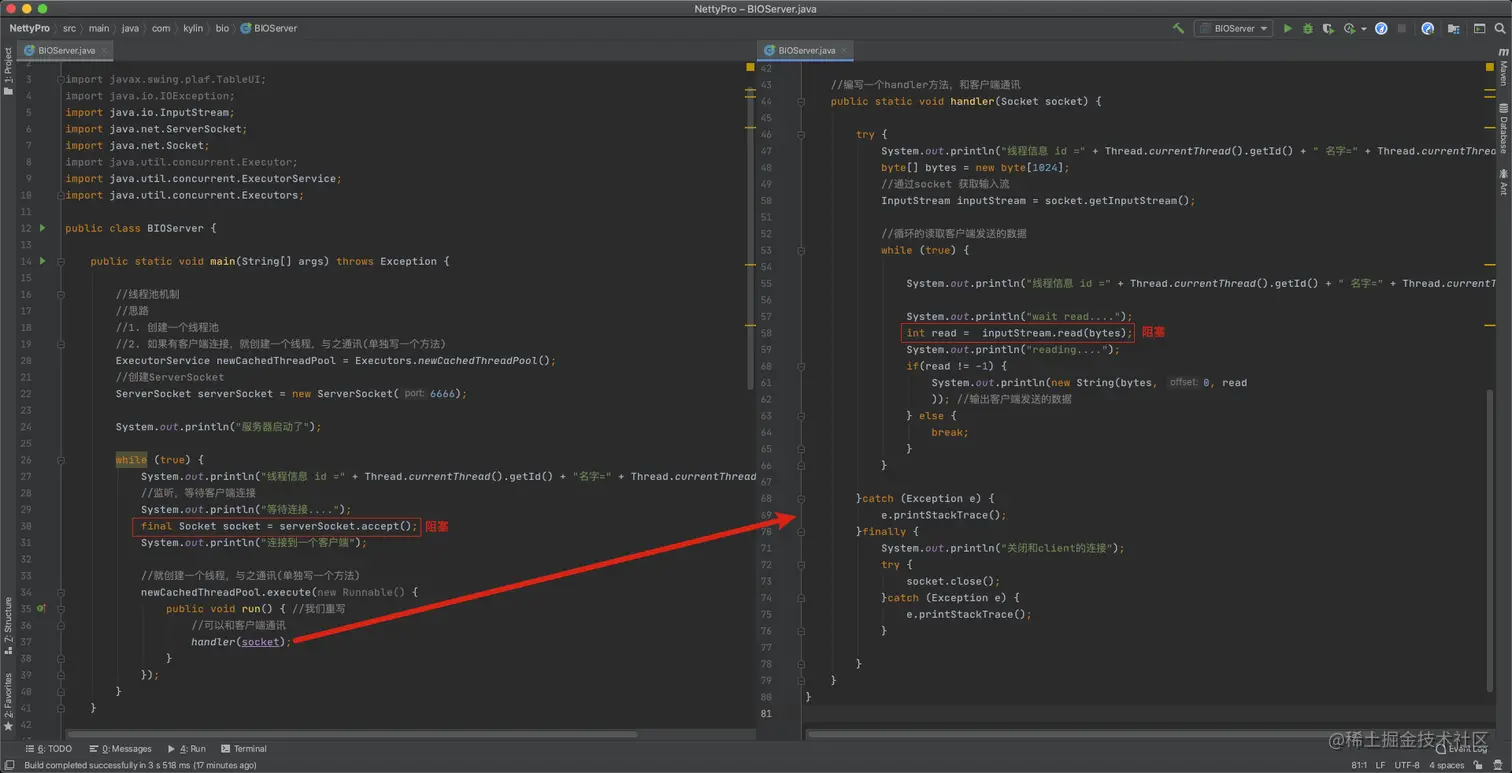The height and width of the screenshot is (773, 1512).
Task: Click the yellow inspection indicator in right editor
Action: click(x=1490, y=67)
